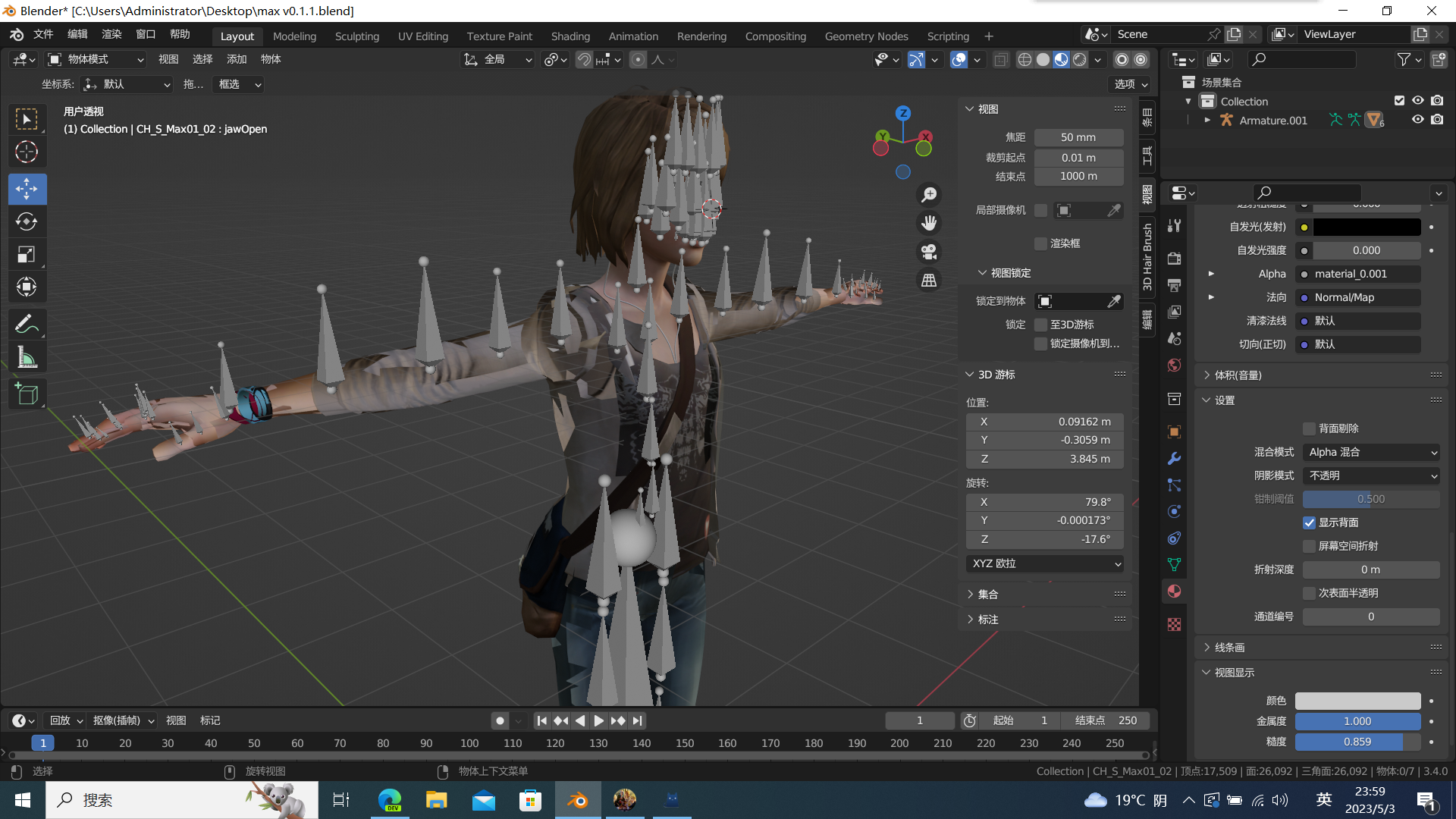The image size is (1456, 819).
Task: Enable 渲染框 checkbox in view panel
Action: click(x=1040, y=243)
